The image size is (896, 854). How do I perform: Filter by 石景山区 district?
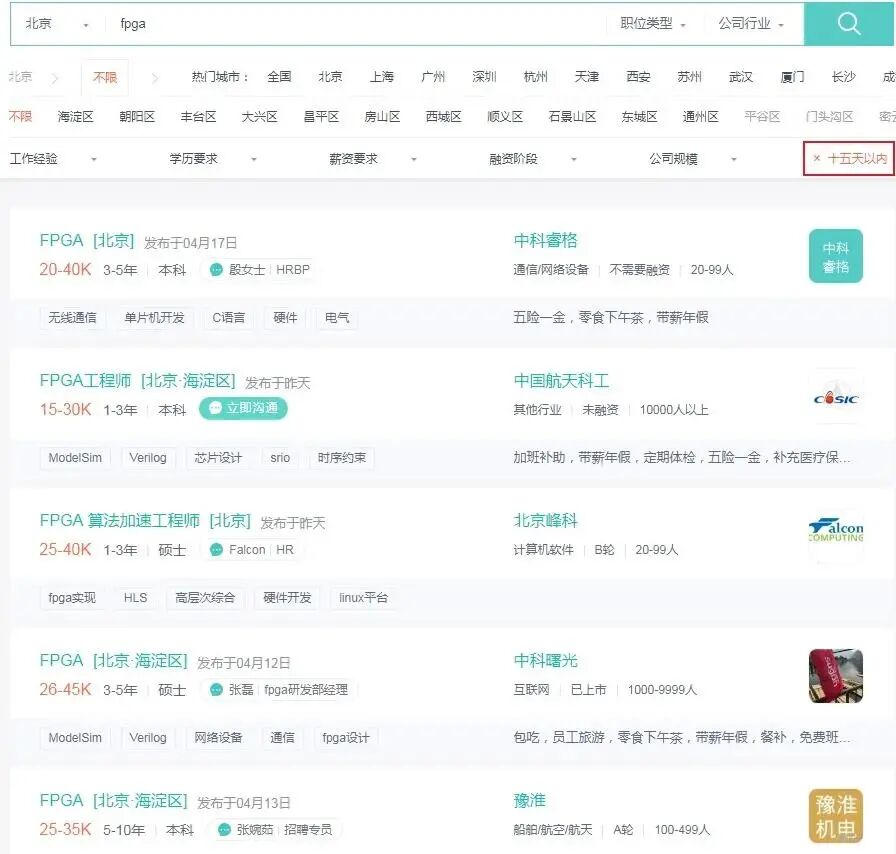[x=572, y=117]
